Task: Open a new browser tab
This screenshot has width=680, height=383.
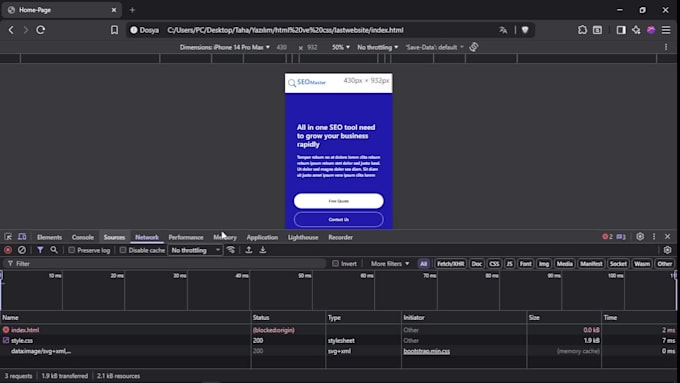Action: (132, 10)
